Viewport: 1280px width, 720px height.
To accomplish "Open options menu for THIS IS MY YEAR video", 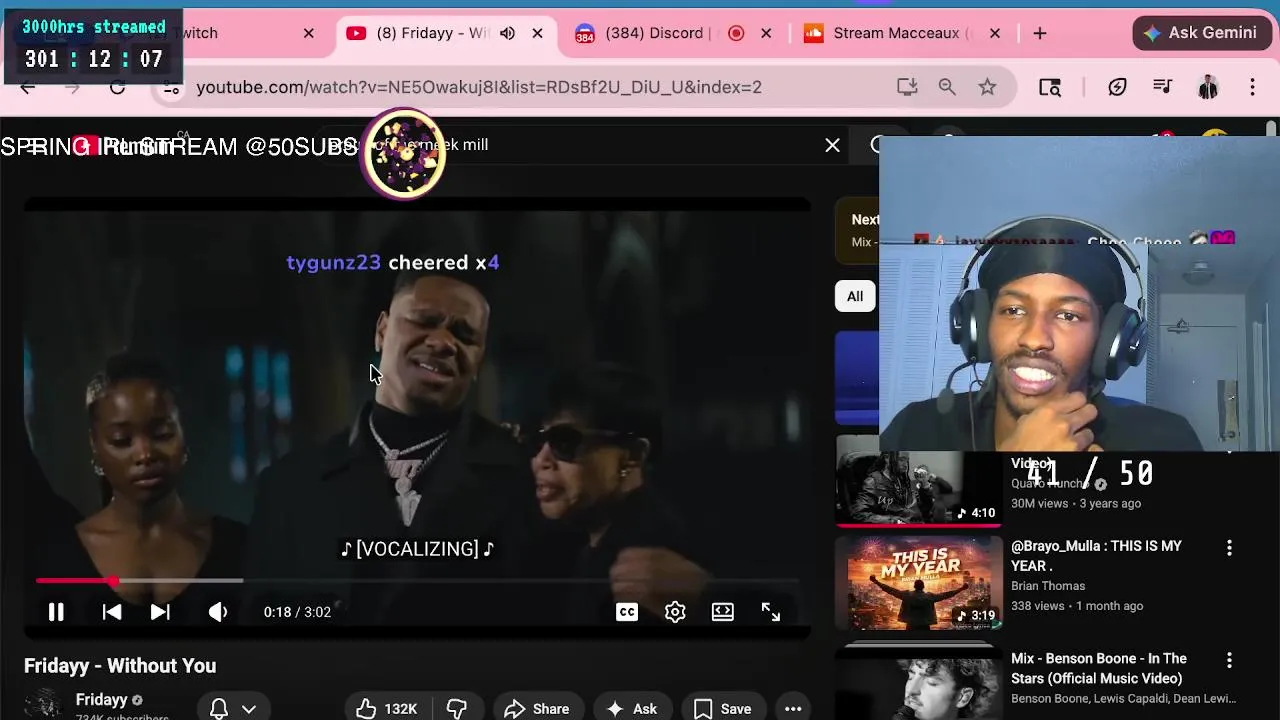I will coord(1229,548).
